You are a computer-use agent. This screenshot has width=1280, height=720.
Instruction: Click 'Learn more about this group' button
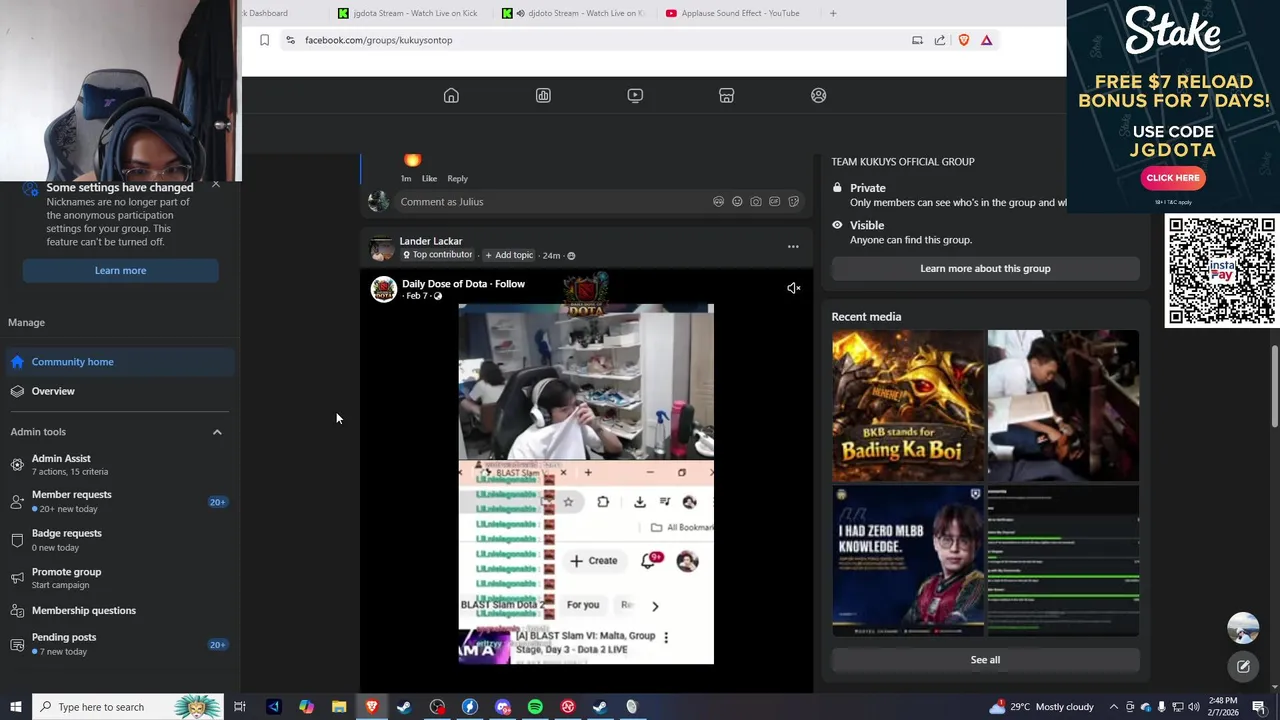click(x=985, y=268)
